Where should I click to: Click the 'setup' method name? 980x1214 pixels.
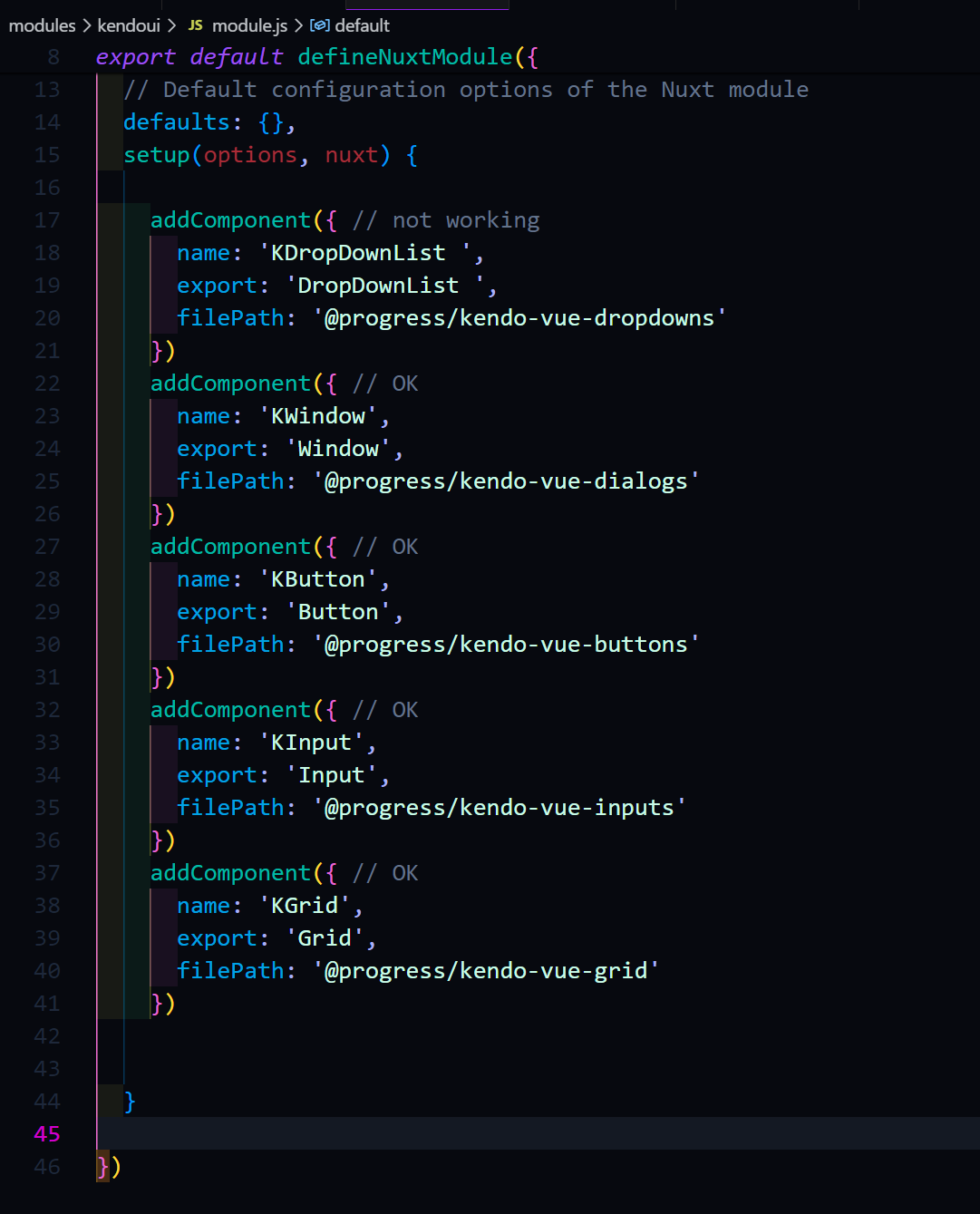pyautogui.click(x=157, y=155)
